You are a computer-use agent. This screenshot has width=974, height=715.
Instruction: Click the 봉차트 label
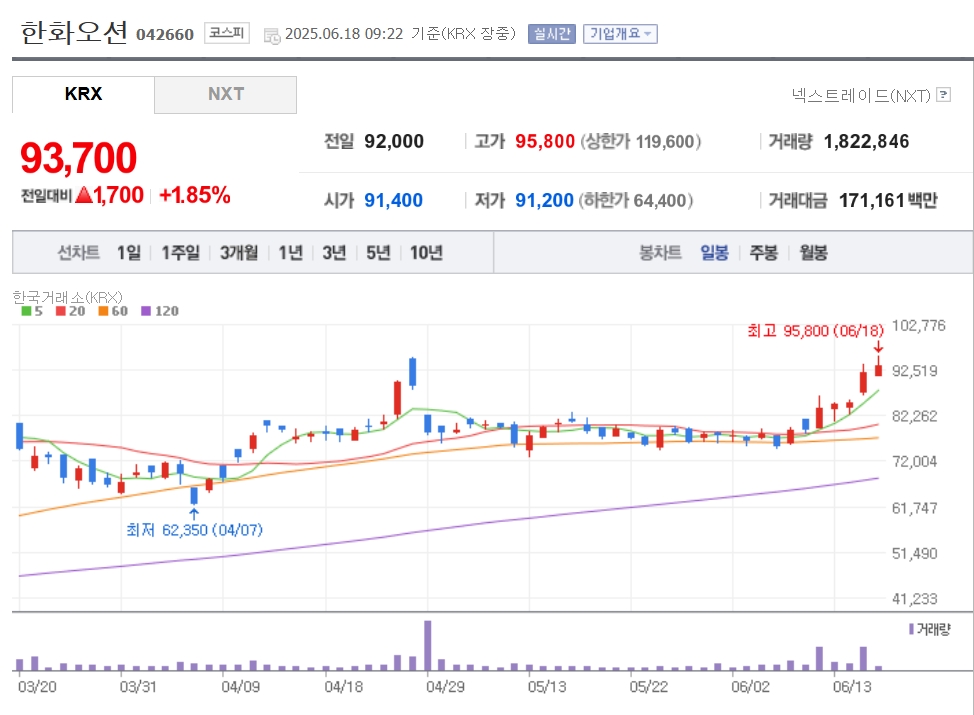[660, 253]
